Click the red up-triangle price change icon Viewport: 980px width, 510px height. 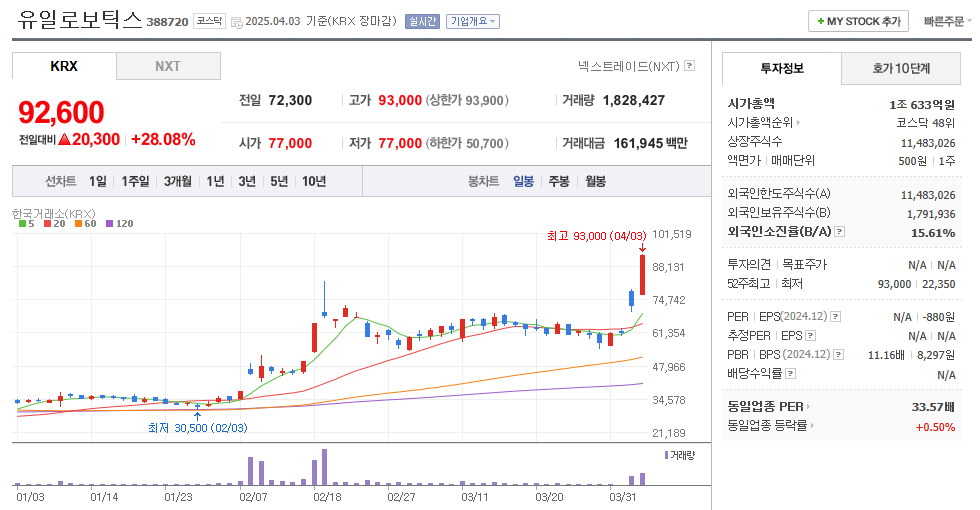[x=64, y=139]
